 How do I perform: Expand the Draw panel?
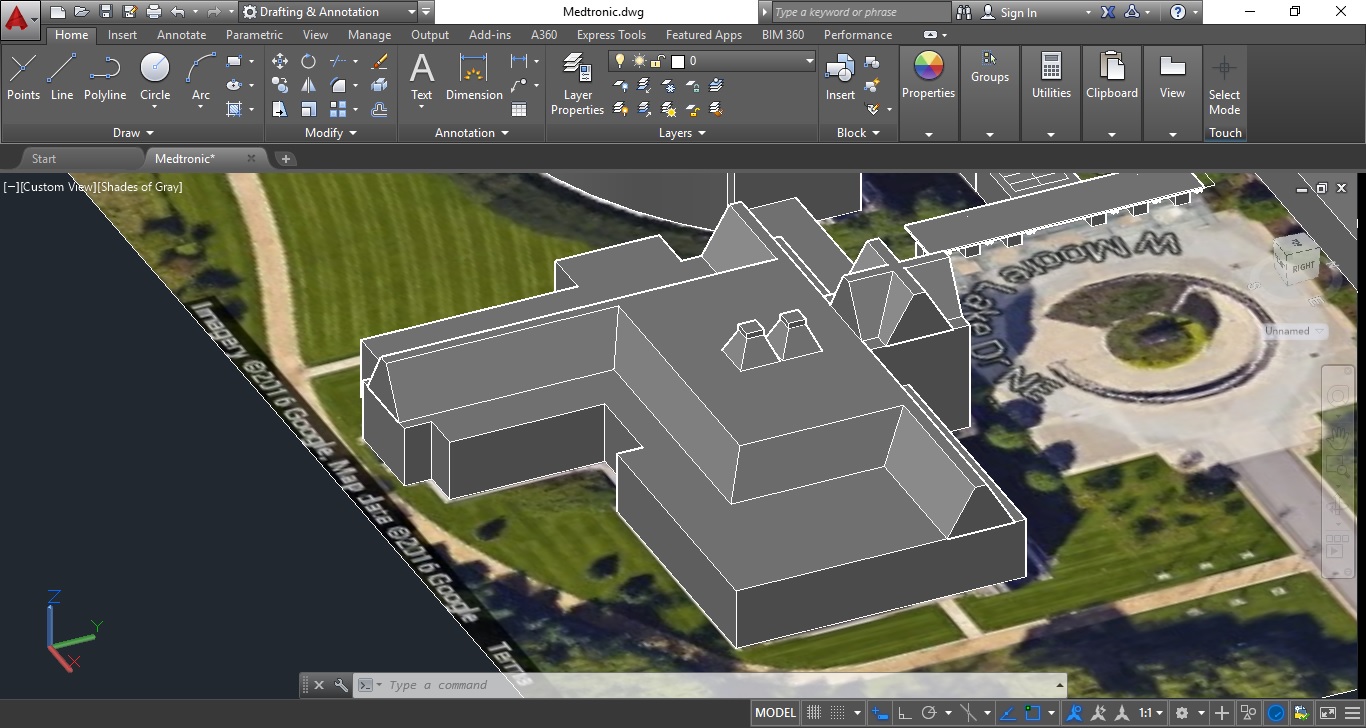tap(133, 132)
